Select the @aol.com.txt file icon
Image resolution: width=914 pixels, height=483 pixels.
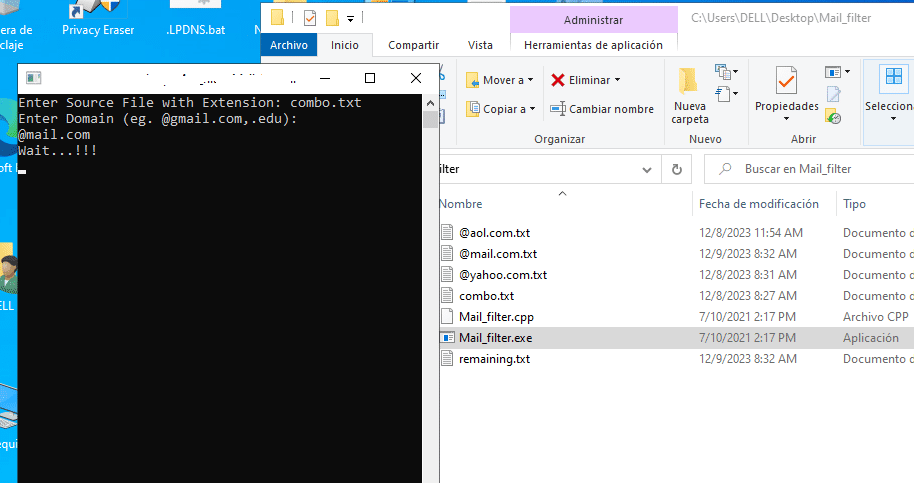[x=447, y=232]
